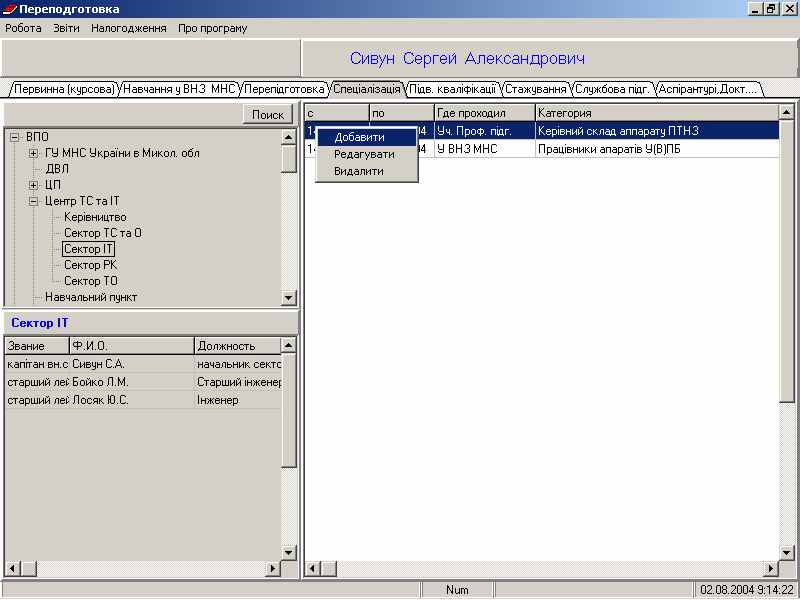Select employee Лосяк Ю.С. row
The height and width of the screenshot is (600, 800).
tap(143, 400)
